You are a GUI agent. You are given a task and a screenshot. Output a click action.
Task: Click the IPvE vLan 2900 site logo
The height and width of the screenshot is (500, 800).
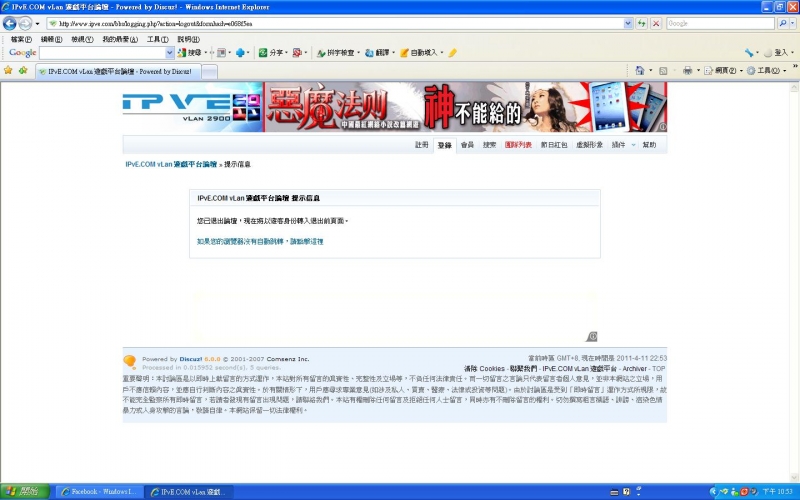pyautogui.click(x=192, y=107)
